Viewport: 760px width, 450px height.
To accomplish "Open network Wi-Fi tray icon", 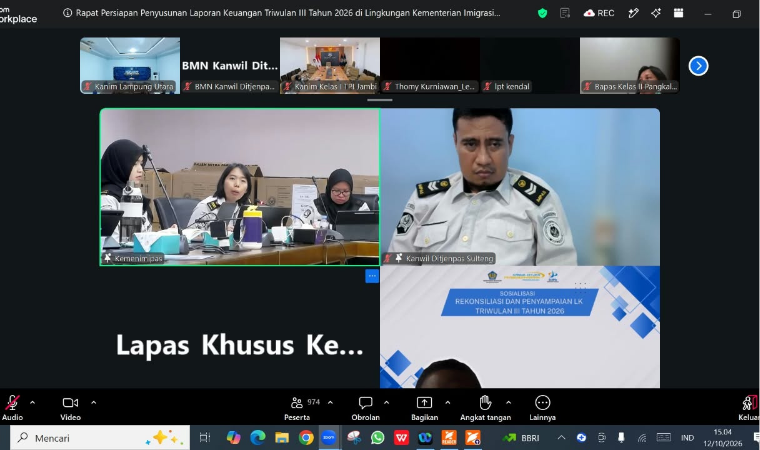I will click(x=642, y=438).
